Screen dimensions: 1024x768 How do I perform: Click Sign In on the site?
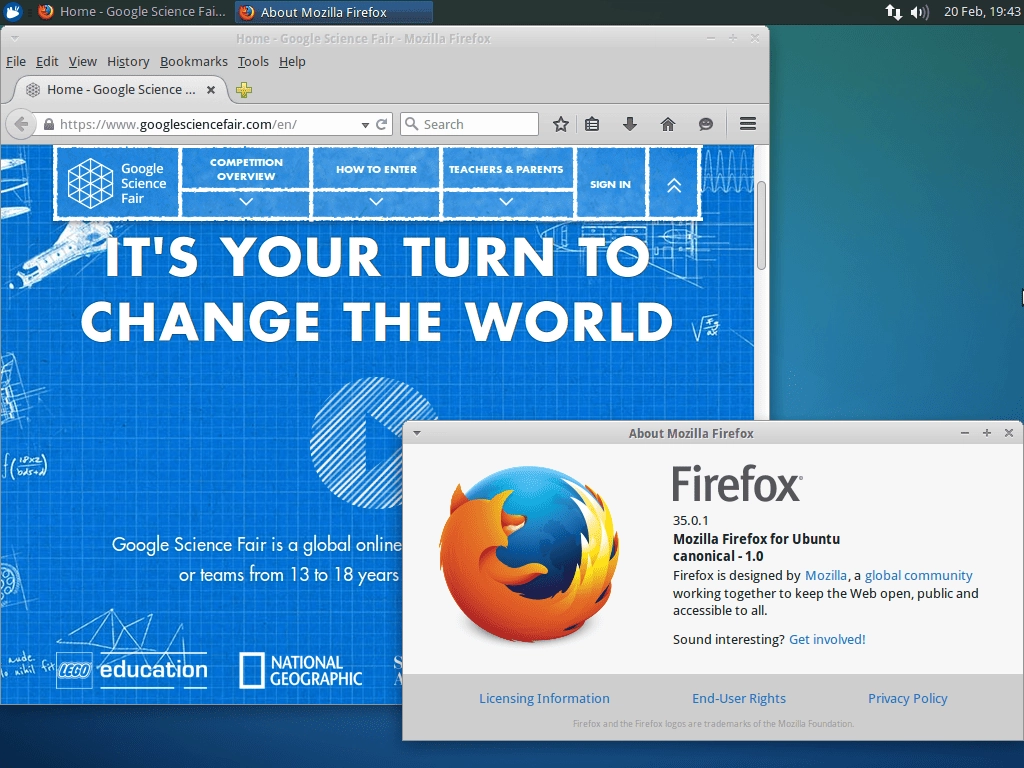[611, 184]
